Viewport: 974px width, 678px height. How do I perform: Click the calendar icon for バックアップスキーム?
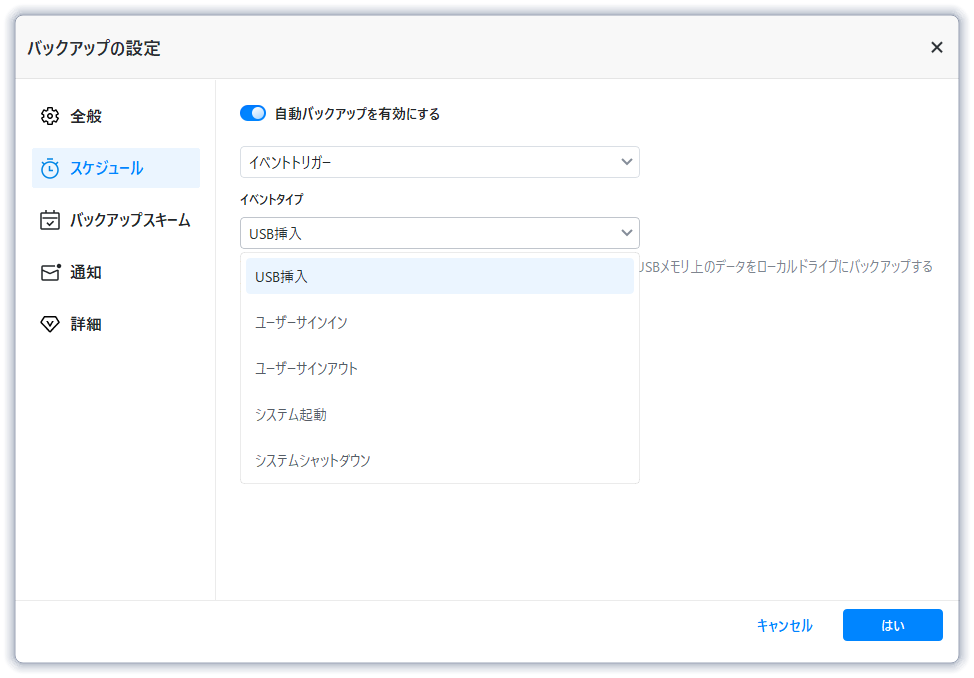pos(50,220)
